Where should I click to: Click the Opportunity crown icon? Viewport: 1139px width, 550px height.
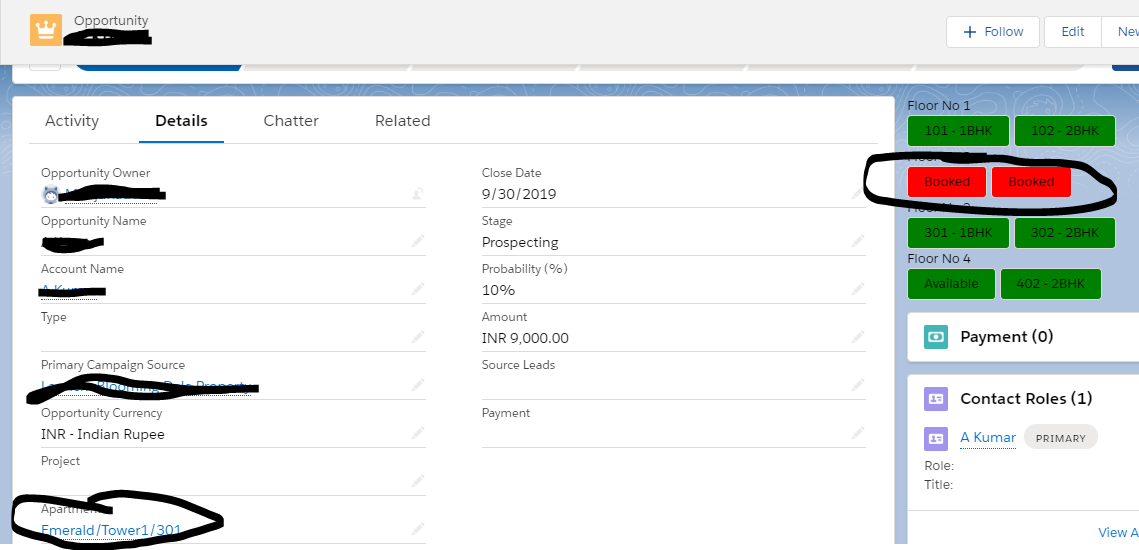(44, 30)
